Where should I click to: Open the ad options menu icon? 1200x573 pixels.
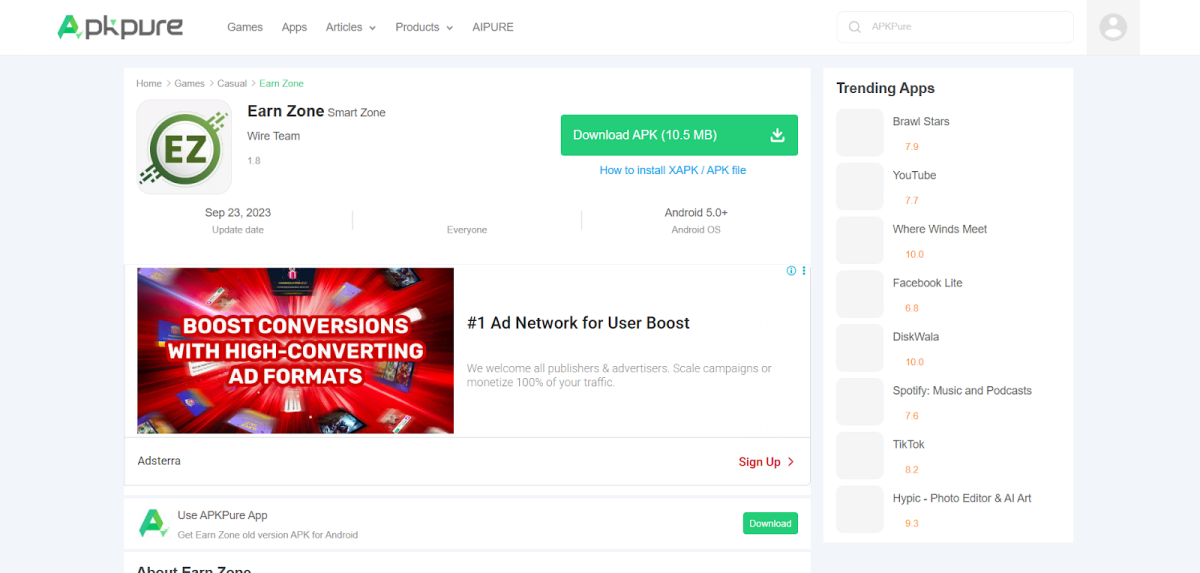pos(804,271)
